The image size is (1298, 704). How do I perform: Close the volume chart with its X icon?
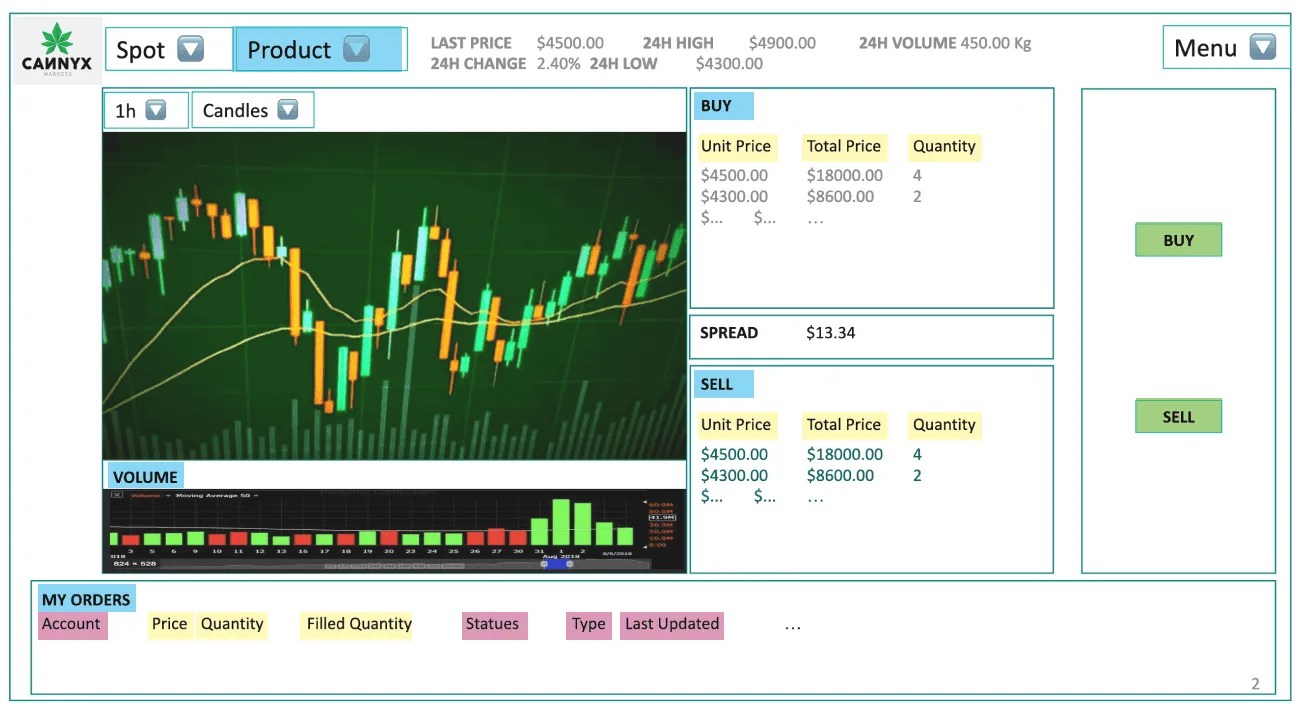click(117, 495)
